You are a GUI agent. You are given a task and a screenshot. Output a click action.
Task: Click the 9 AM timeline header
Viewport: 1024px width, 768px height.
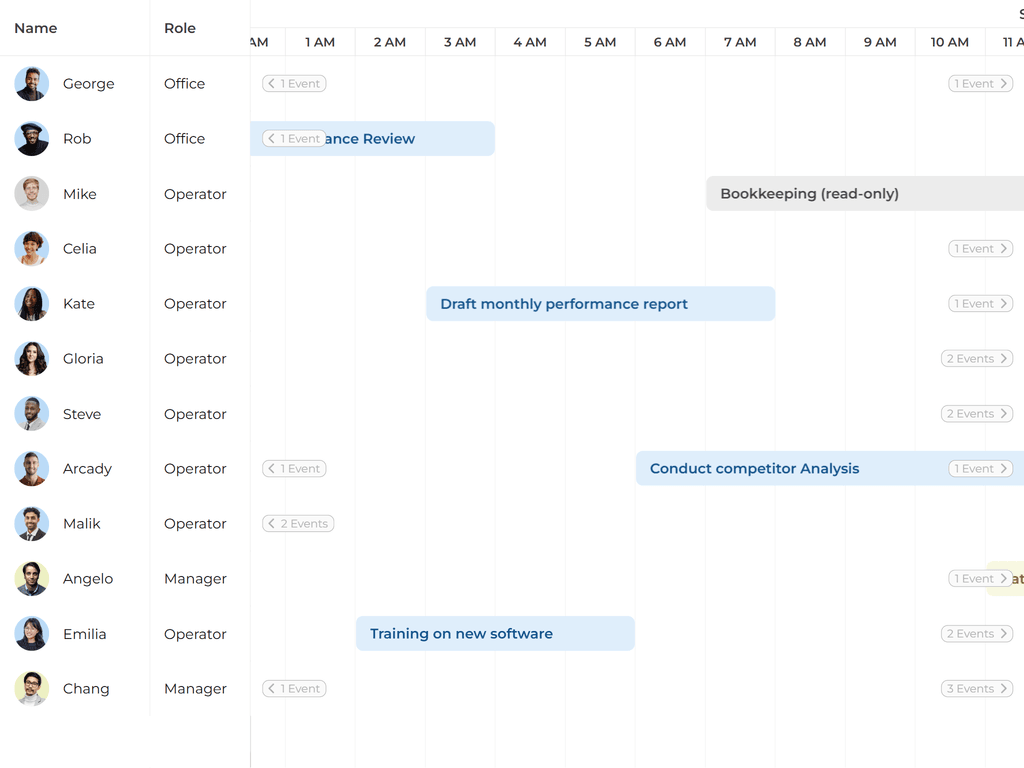pos(880,42)
